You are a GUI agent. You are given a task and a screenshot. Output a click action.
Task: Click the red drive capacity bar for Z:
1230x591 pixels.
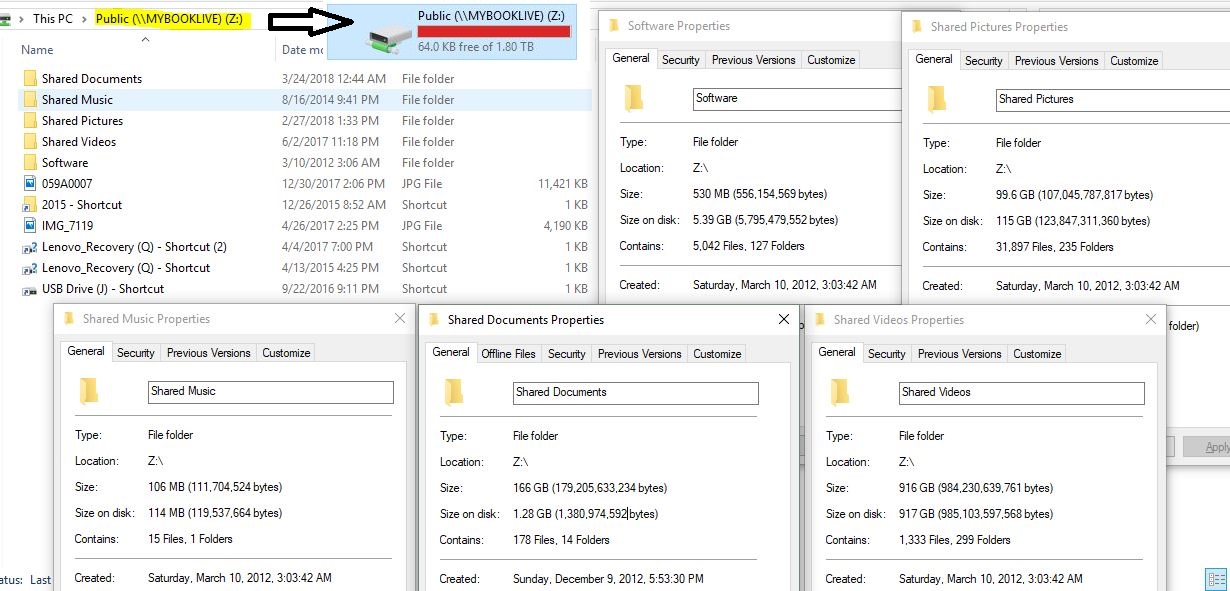coord(494,32)
